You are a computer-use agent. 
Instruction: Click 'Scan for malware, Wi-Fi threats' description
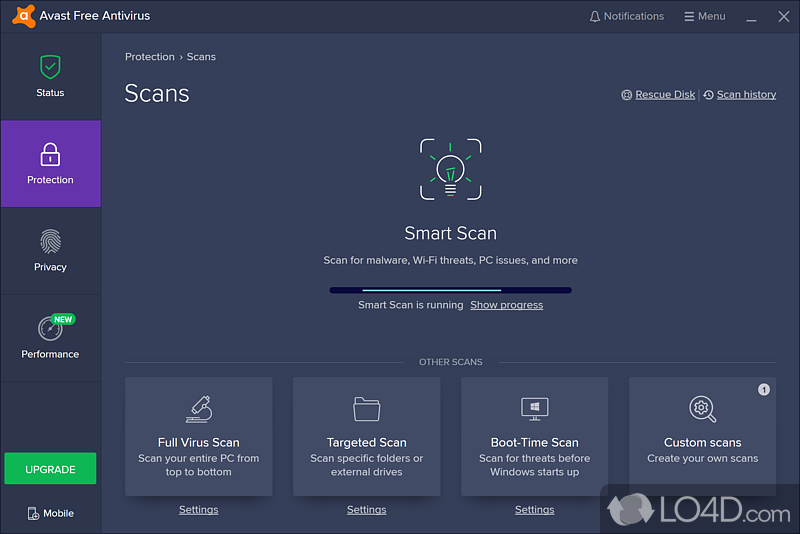pos(451,260)
